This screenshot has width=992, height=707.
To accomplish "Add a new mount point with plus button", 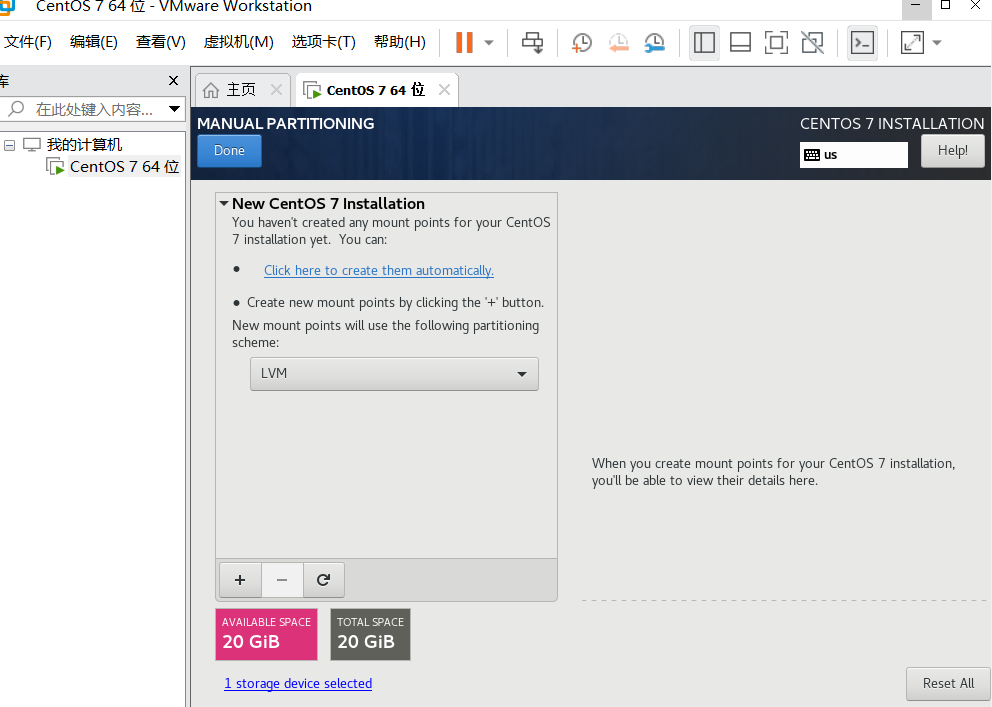I will 240,580.
